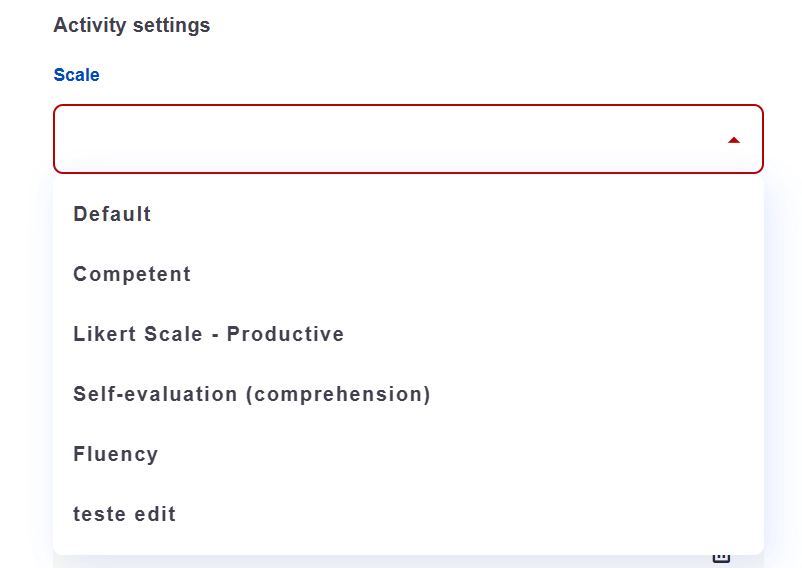Viewport: 802px width, 568px height.
Task: Click the word edit in last option
Action: point(155,514)
